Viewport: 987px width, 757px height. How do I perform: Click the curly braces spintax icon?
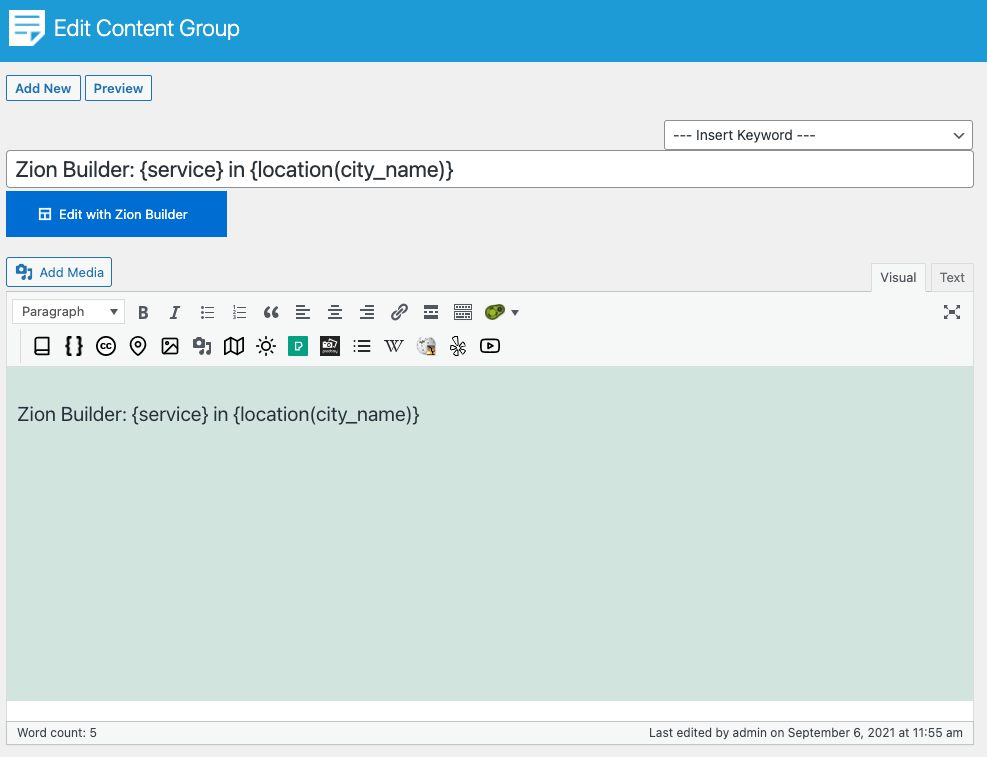[x=74, y=346]
